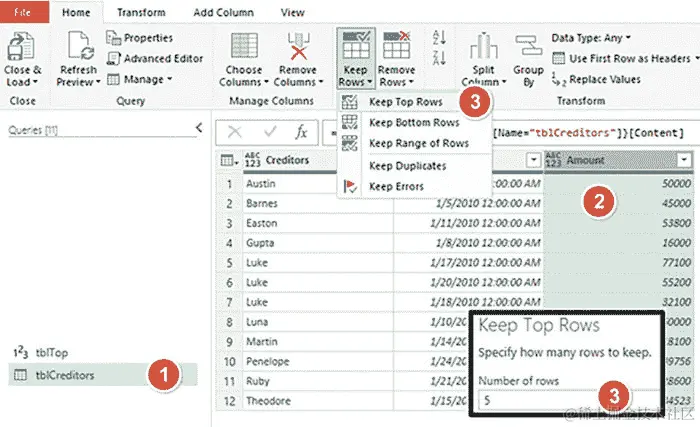Image resolution: width=700 pixels, height=427 pixels.
Task: Expand Refresh Preview dropdown arrow
Action: click(98, 82)
